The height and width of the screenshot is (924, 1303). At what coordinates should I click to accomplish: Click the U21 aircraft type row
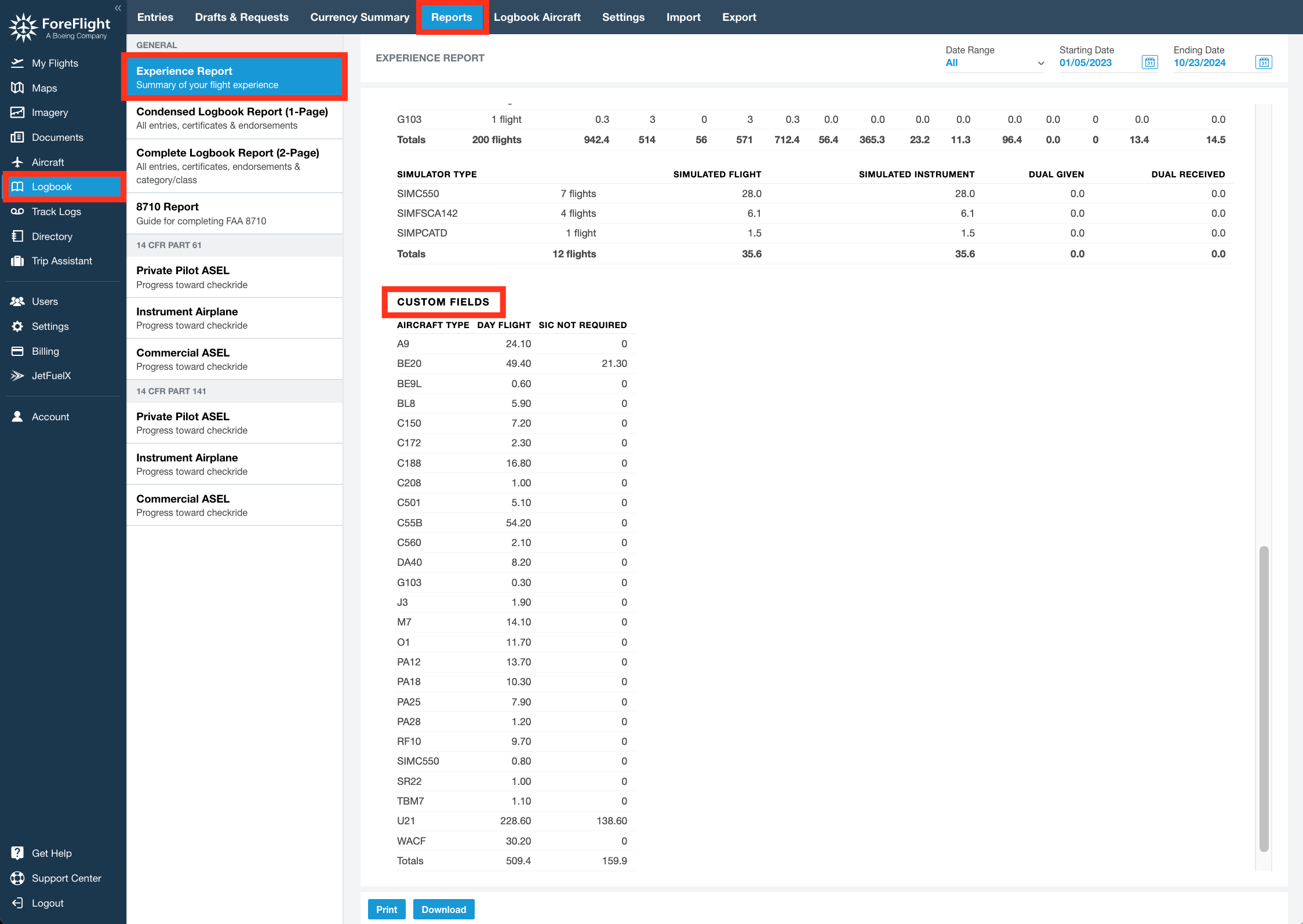click(515, 821)
